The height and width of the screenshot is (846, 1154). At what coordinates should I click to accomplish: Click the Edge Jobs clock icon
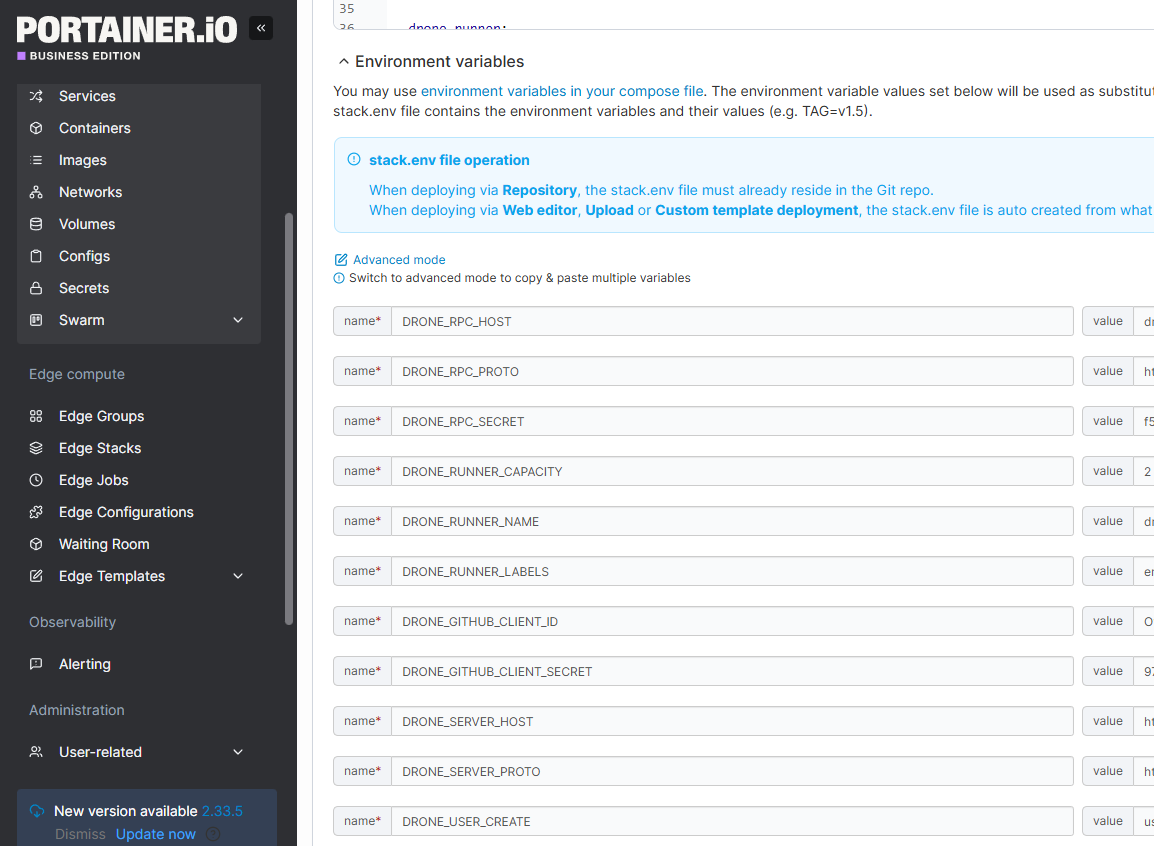(36, 480)
